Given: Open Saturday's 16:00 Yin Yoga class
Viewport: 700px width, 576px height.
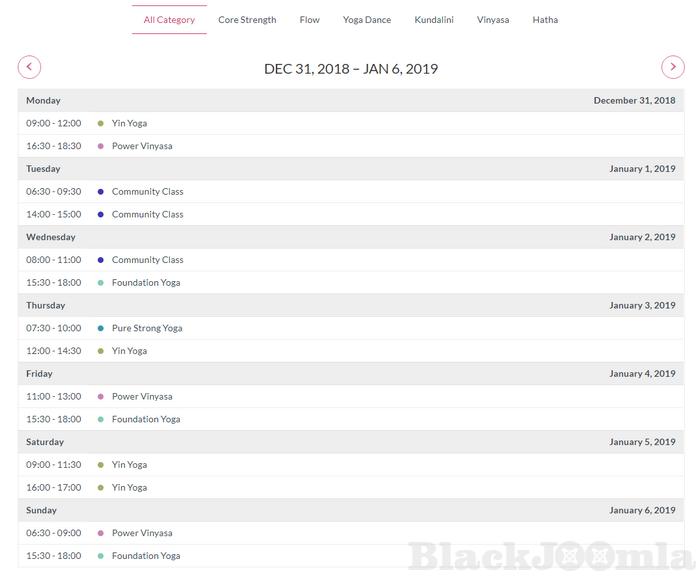Looking at the screenshot, I should (129, 488).
